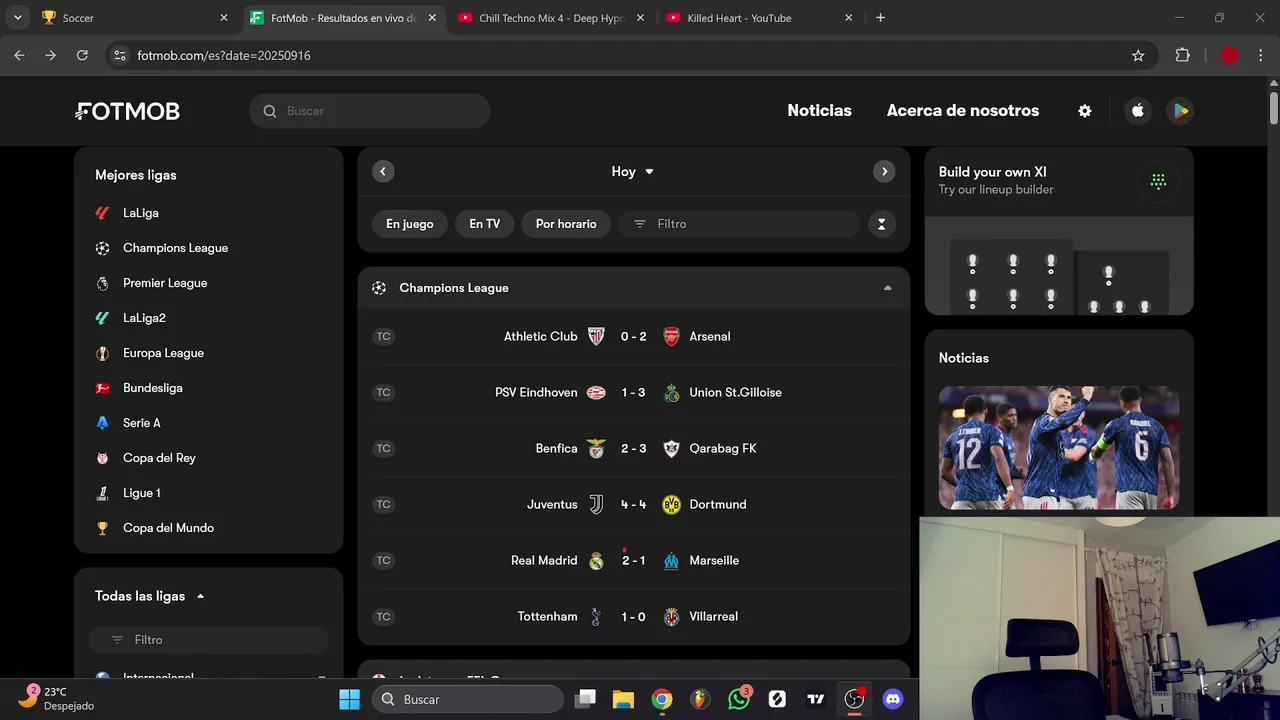Screen dimensions: 1280x720
Task: Switch to Killed Heart YouTube tab
Action: tap(757, 18)
